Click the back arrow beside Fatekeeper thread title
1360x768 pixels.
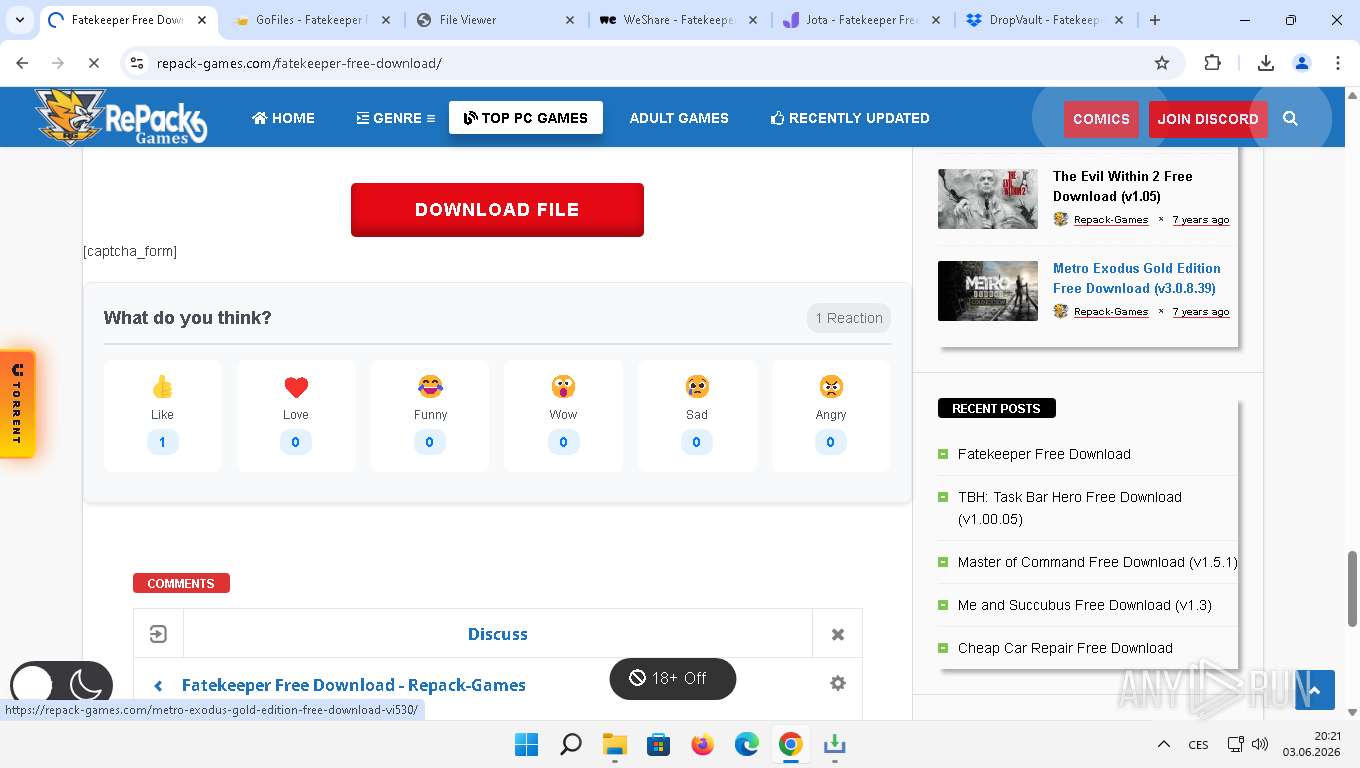158,685
